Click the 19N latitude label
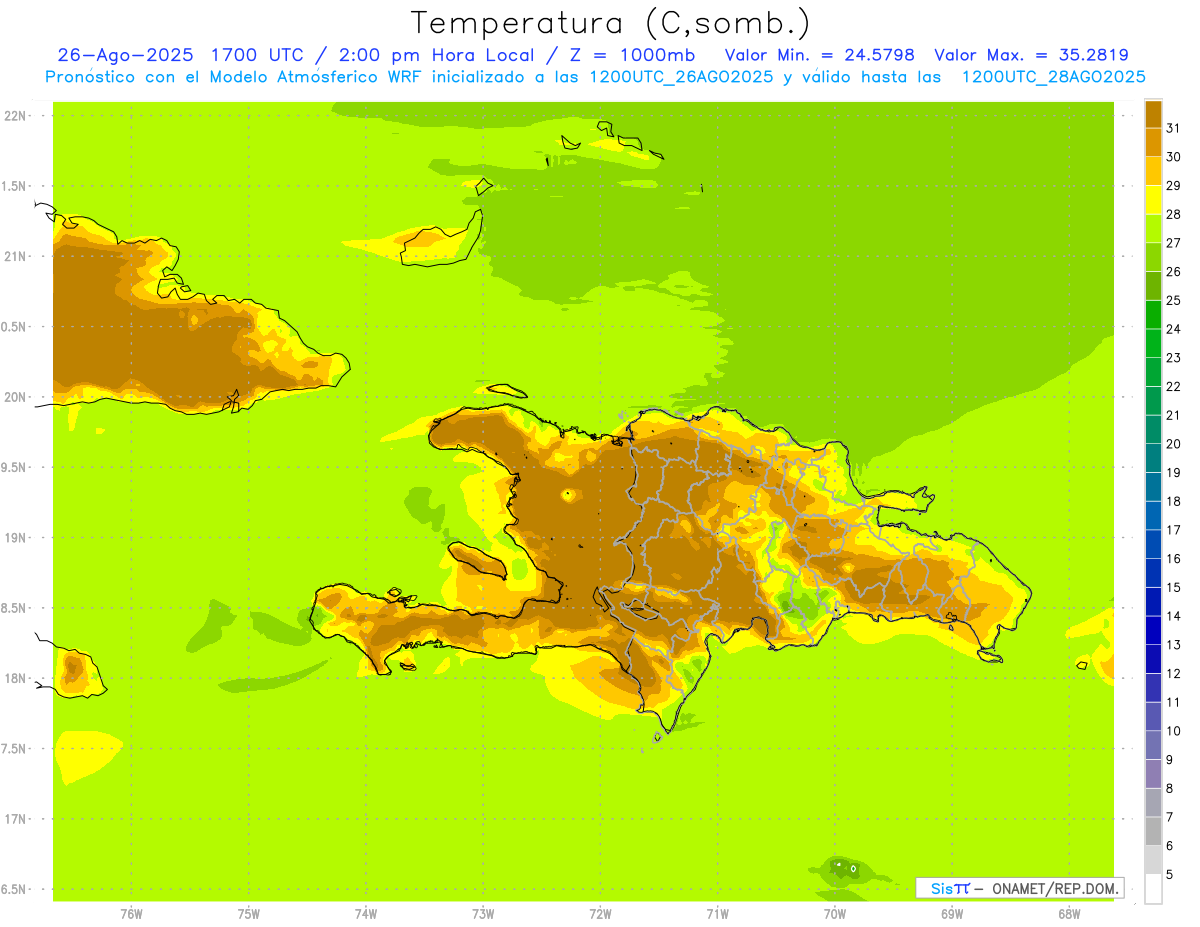This screenshot has width=1200, height=927. point(15,538)
